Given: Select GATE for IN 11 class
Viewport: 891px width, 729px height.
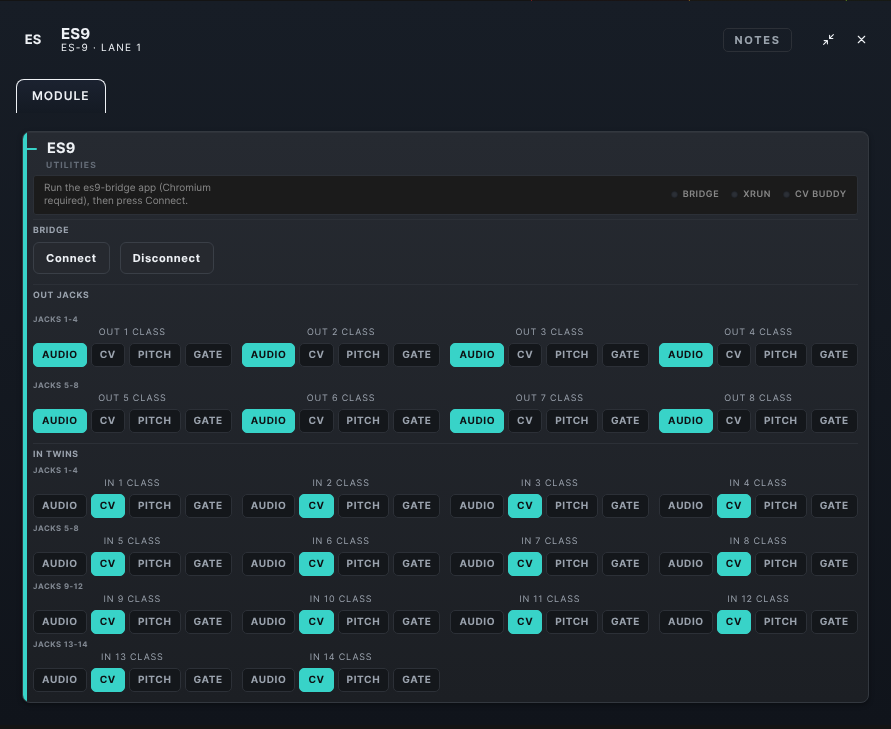Looking at the screenshot, I should point(625,622).
